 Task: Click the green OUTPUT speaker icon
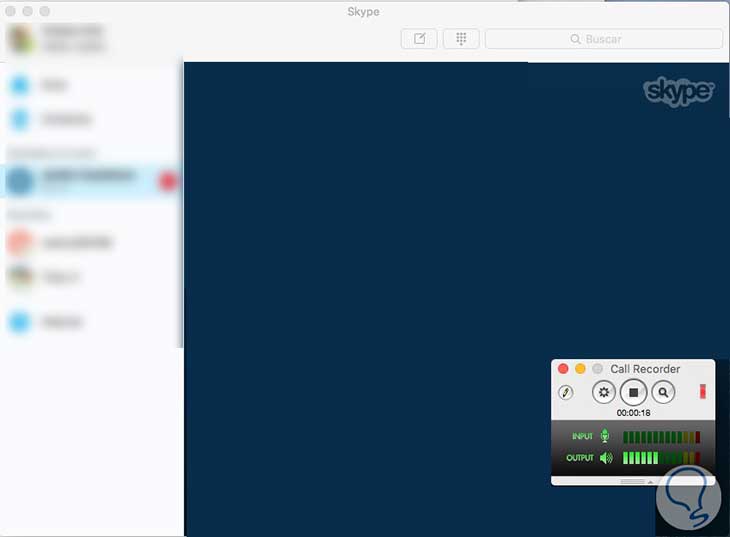click(x=606, y=458)
